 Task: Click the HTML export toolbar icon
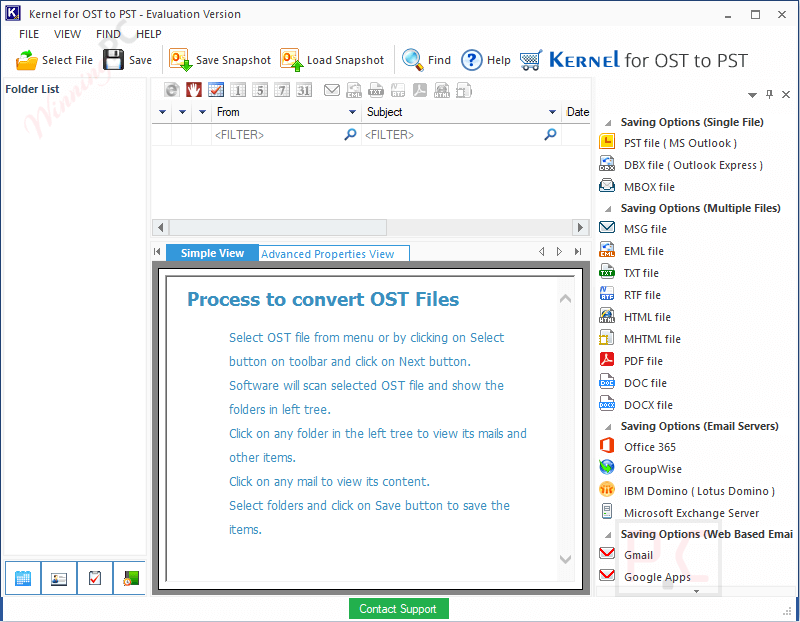coord(442,90)
